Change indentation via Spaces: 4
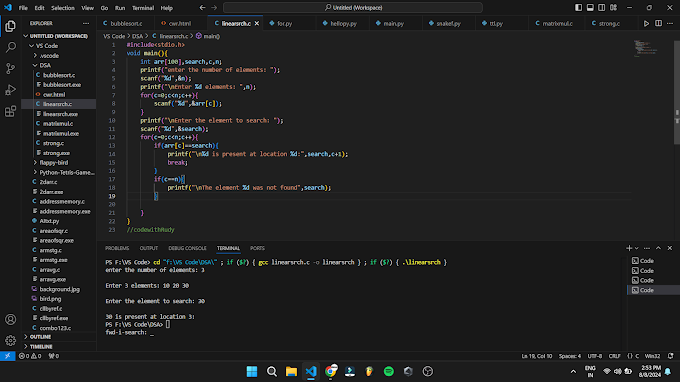680x382 pixels. (x=569, y=356)
